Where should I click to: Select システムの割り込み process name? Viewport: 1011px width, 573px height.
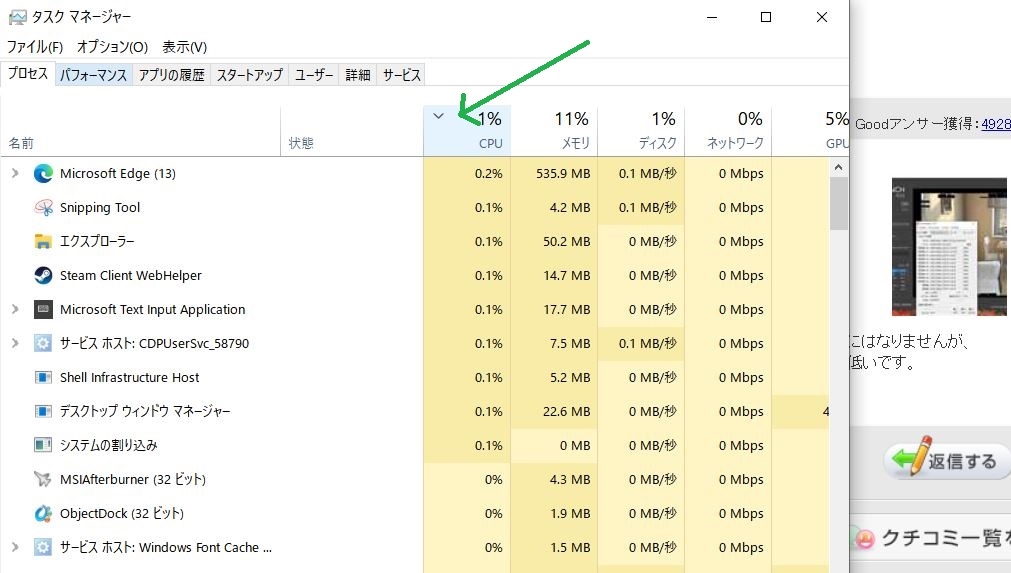tap(108, 445)
